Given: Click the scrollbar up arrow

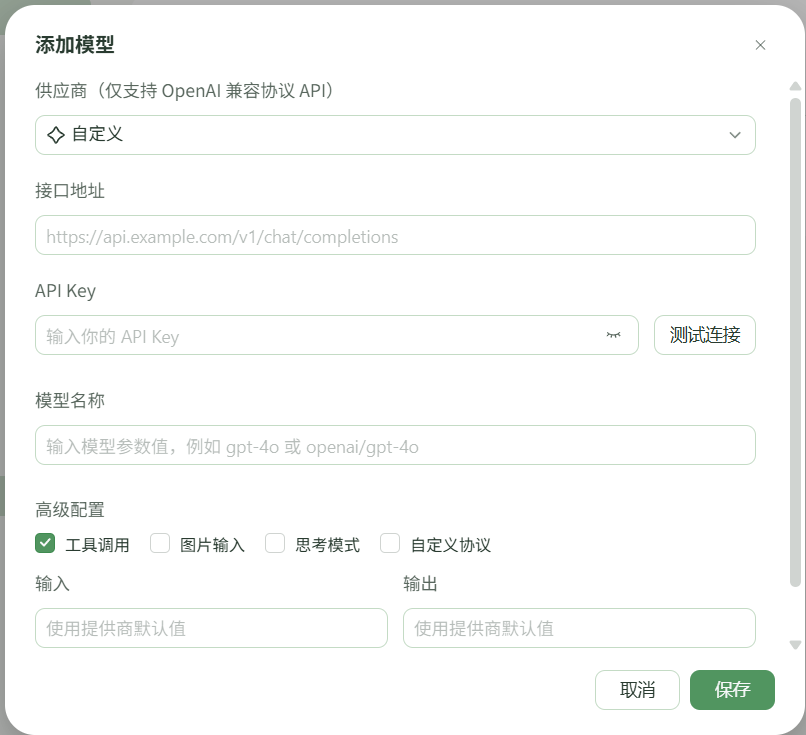Looking at the screenshot, I should pos(795,86).
